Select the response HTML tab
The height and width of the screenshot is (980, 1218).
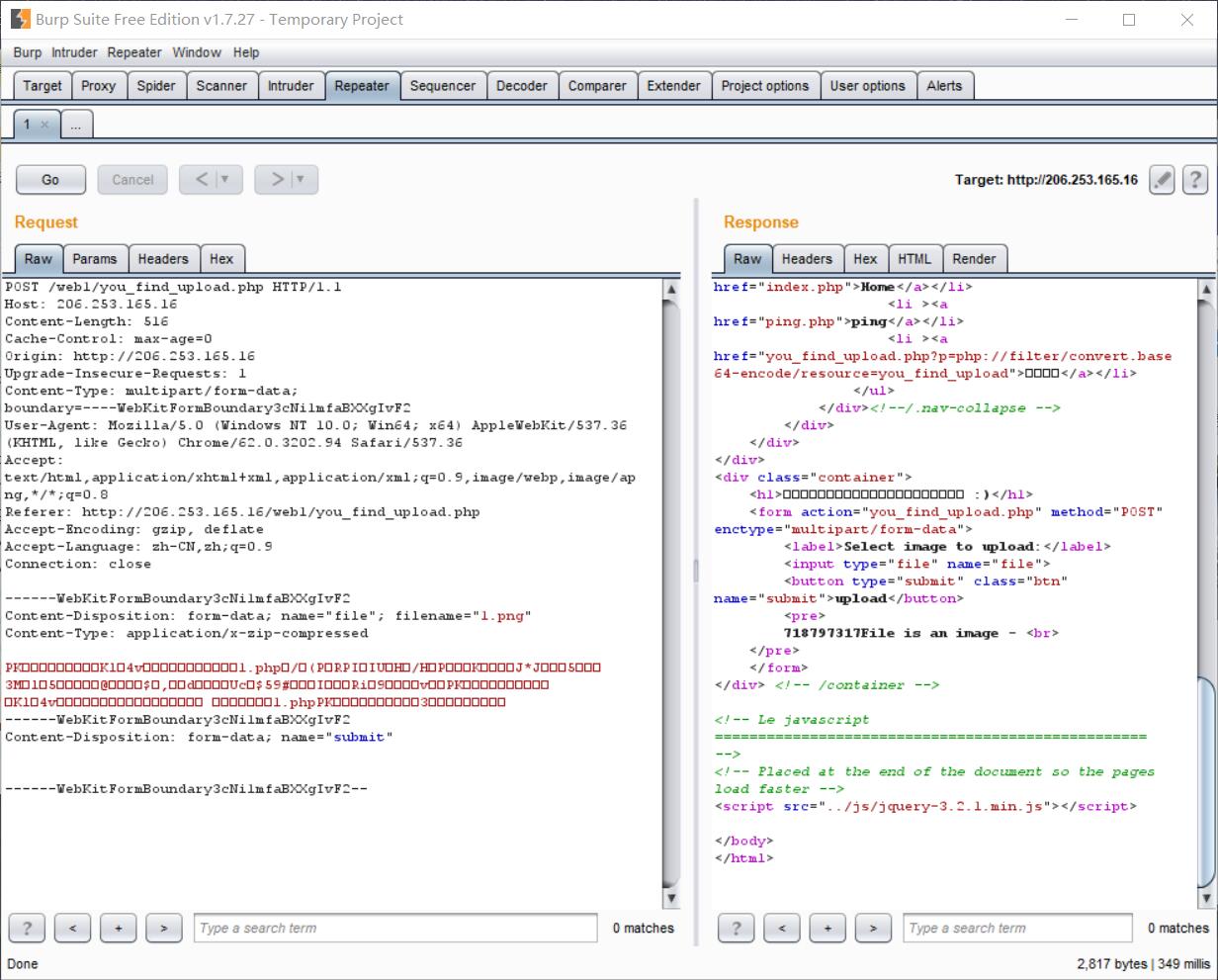914,259
